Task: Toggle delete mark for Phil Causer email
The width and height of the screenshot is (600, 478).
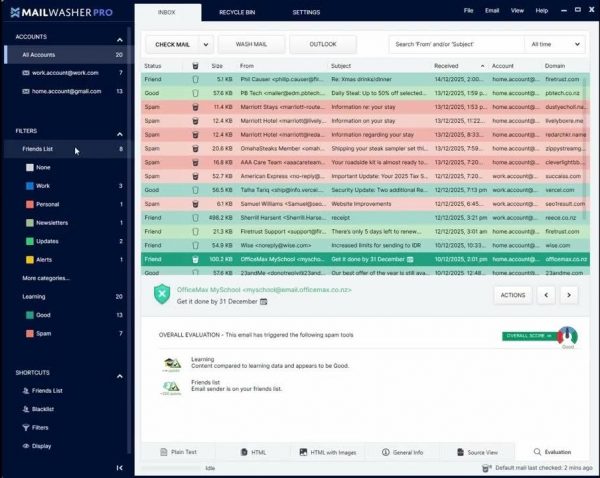Action: [195, 79]
